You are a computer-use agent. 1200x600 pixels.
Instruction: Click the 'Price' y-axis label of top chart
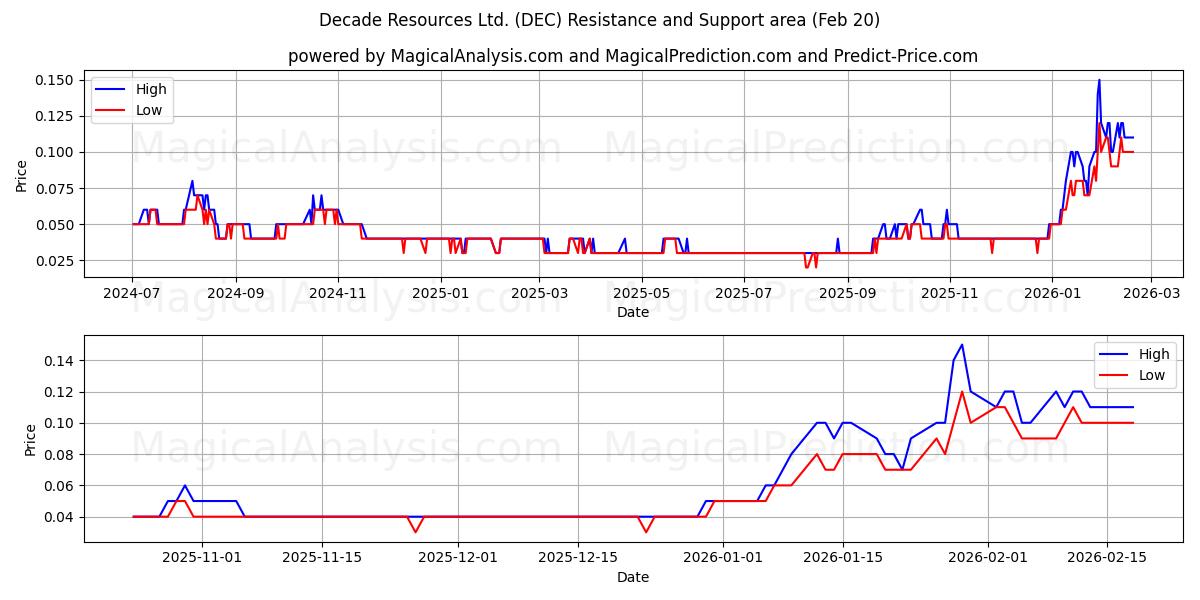22,175
